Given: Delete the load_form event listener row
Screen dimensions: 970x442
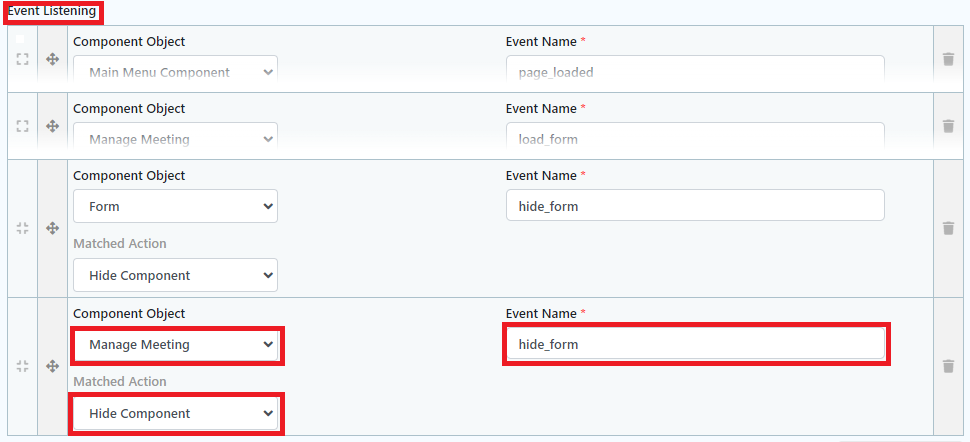Looking at the screenshot, I should tap(948, 126).
